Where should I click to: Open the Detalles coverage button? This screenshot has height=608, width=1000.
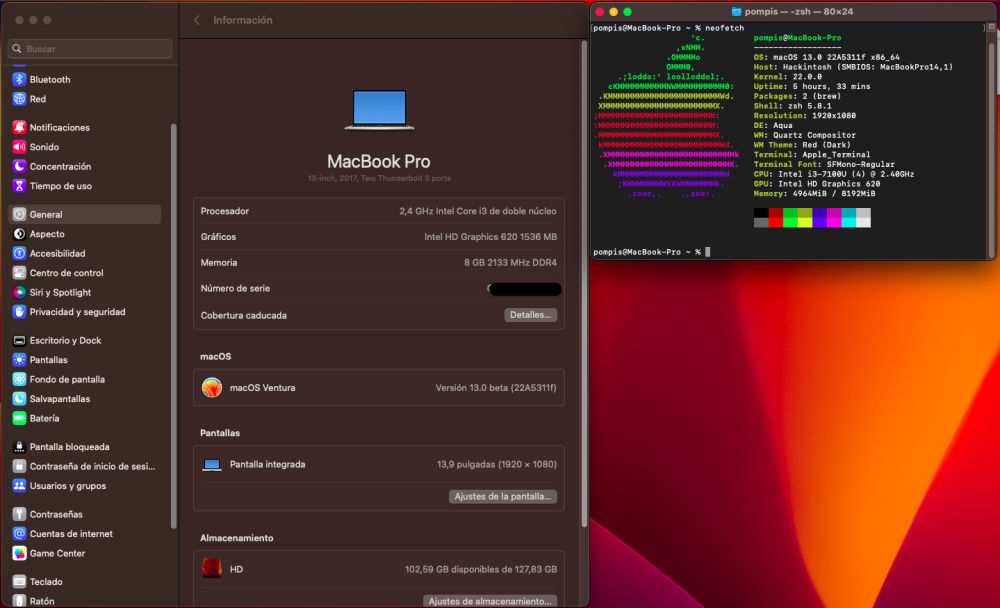[x=530, y=315]
